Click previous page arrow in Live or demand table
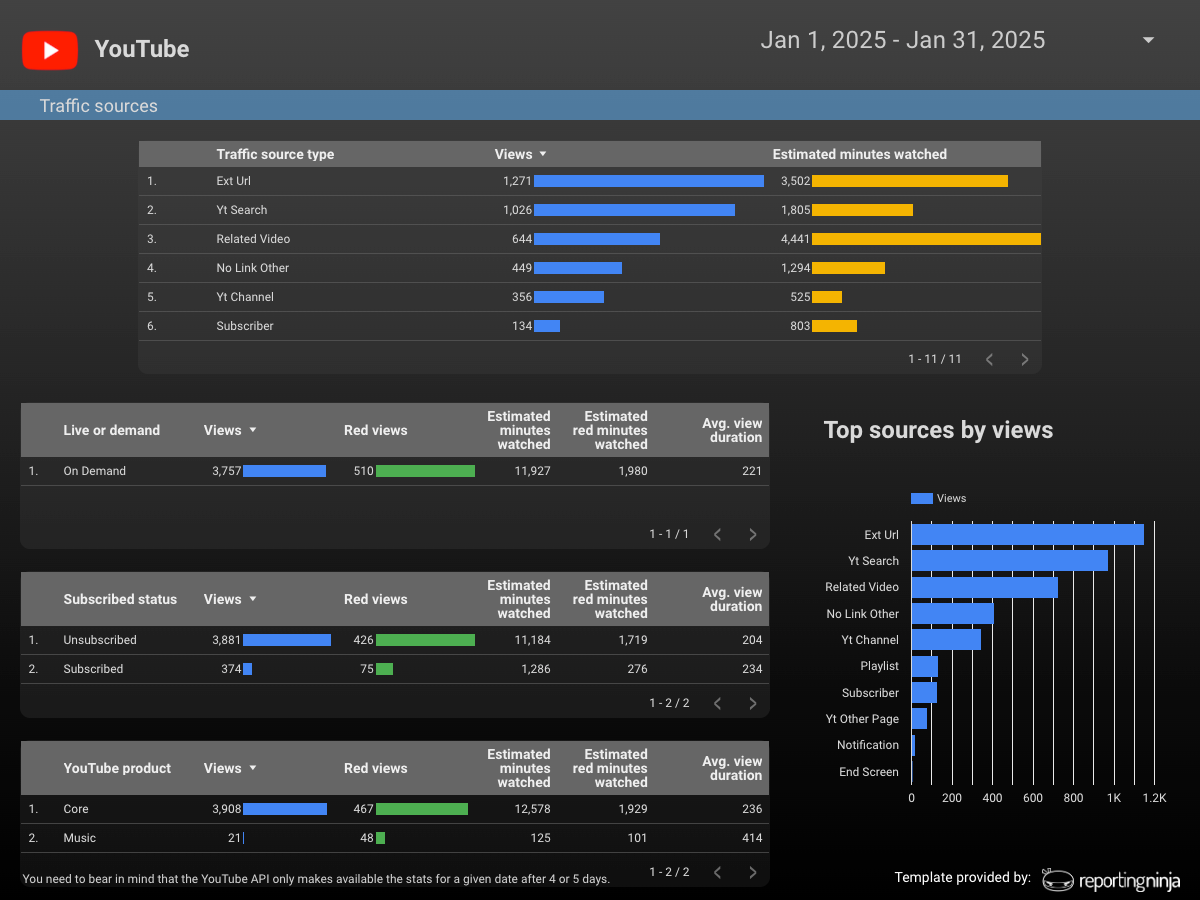The width and height of the screenshot is (1200, 900). 717,534
